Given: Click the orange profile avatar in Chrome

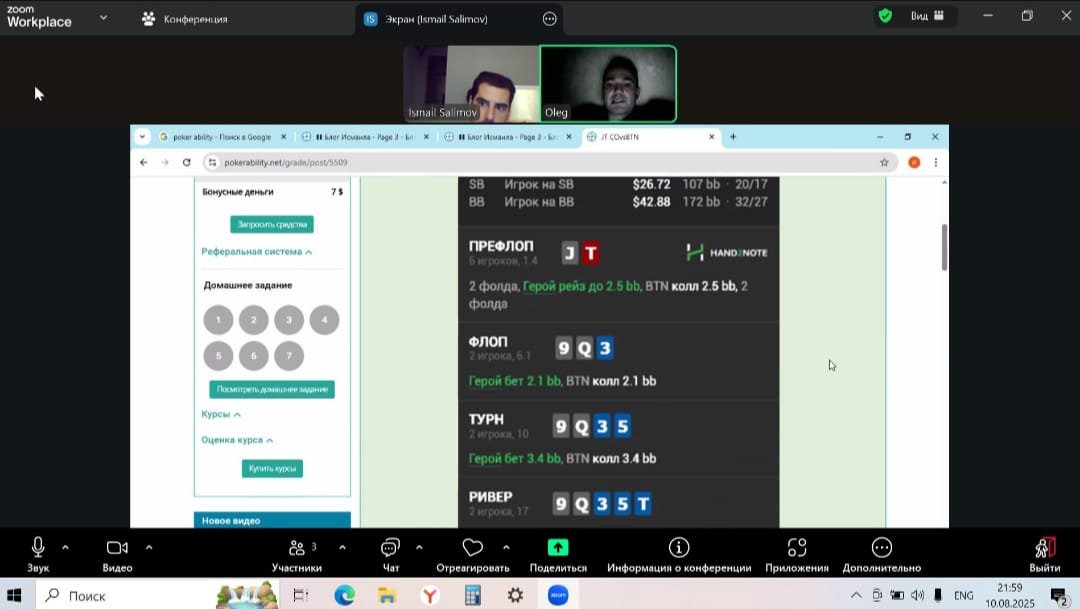Looking at the screenshot, I should click(914, 163).
